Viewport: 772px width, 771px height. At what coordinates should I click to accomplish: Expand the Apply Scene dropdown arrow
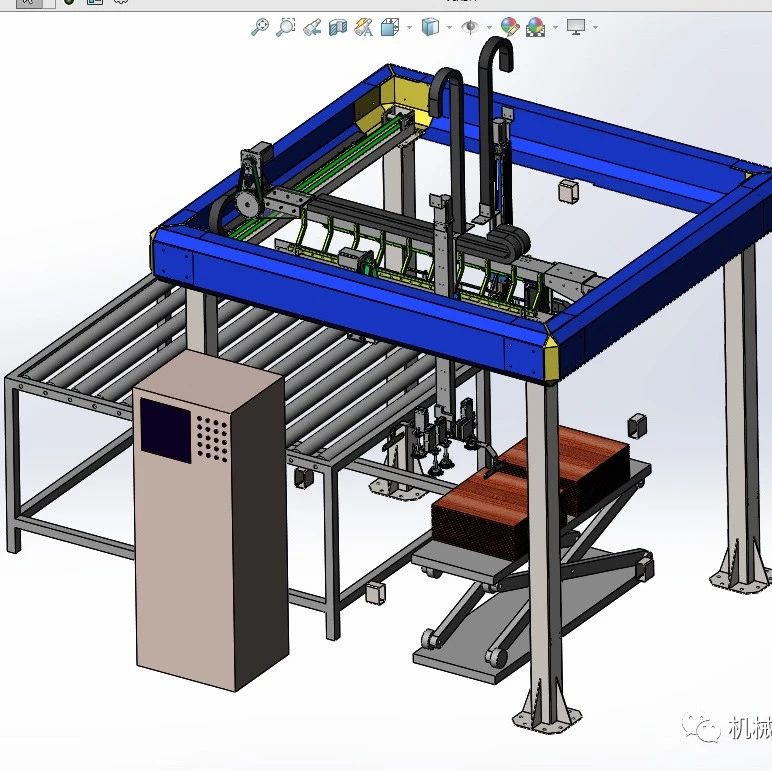(x=556, y=28)
